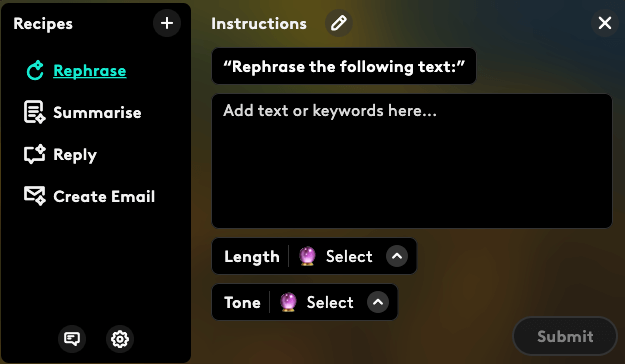Click the Reply chat bubble icon

point(35,154)
